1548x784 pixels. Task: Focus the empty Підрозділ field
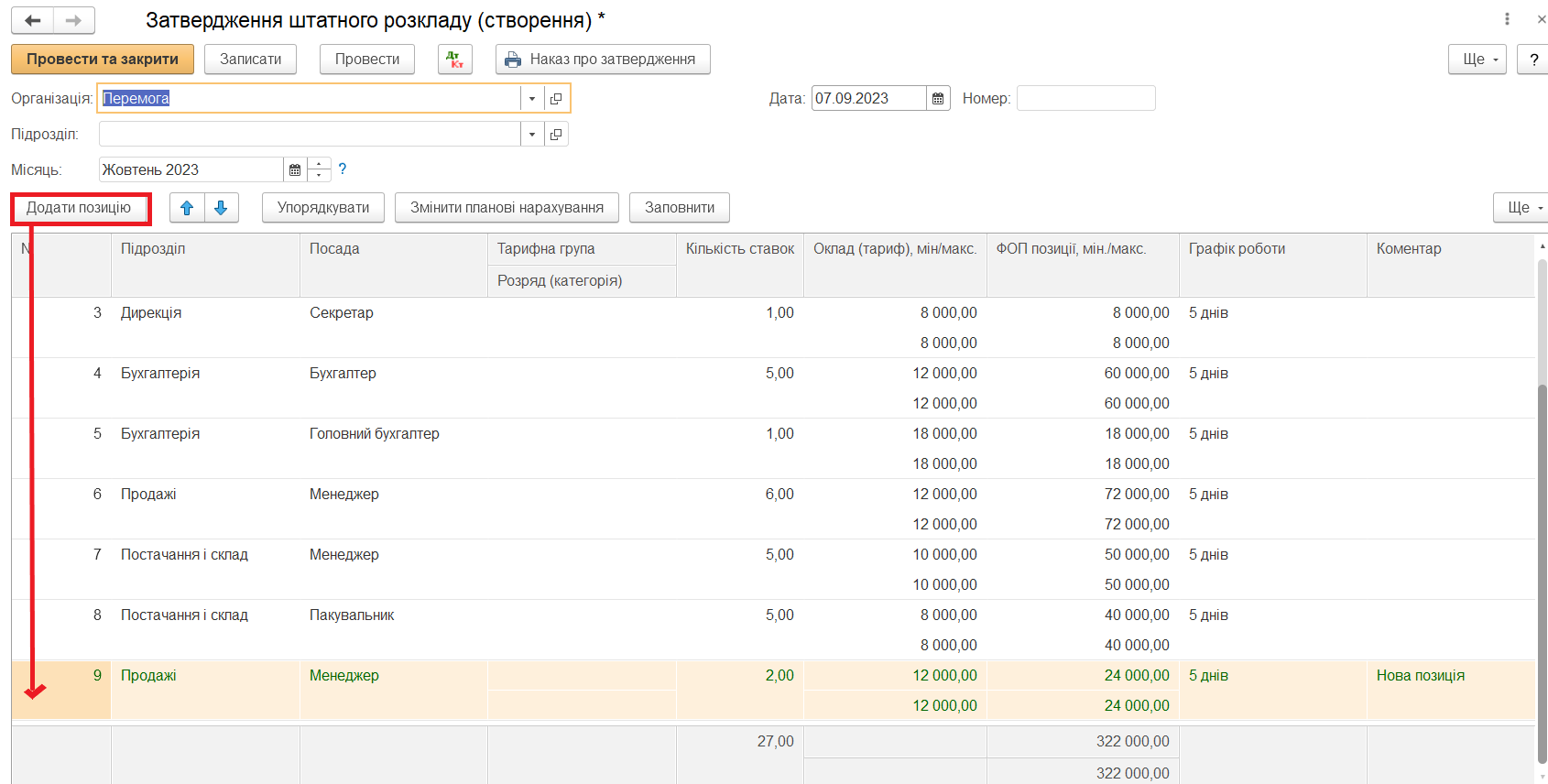tap(310, 134)
